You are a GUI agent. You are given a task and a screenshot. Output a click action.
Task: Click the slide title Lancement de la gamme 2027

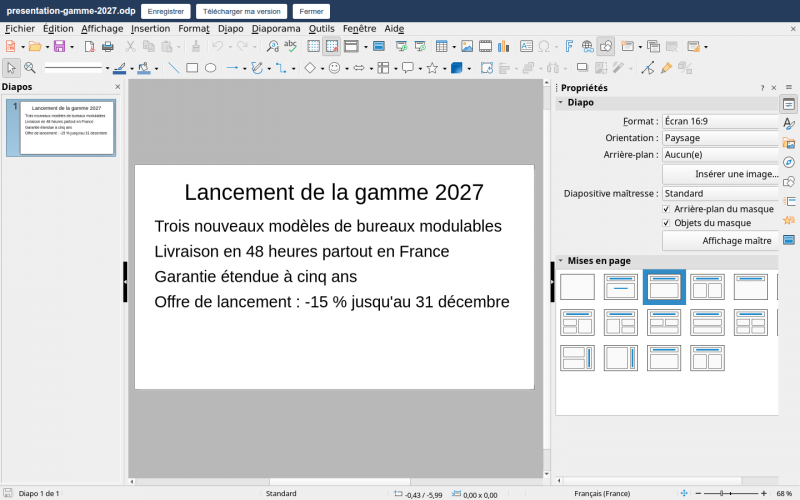pyautogui.click(x=334, y=192)
